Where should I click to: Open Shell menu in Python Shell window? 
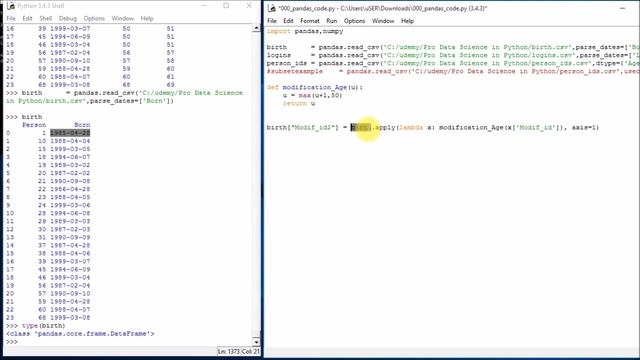(x=45, y=18)
